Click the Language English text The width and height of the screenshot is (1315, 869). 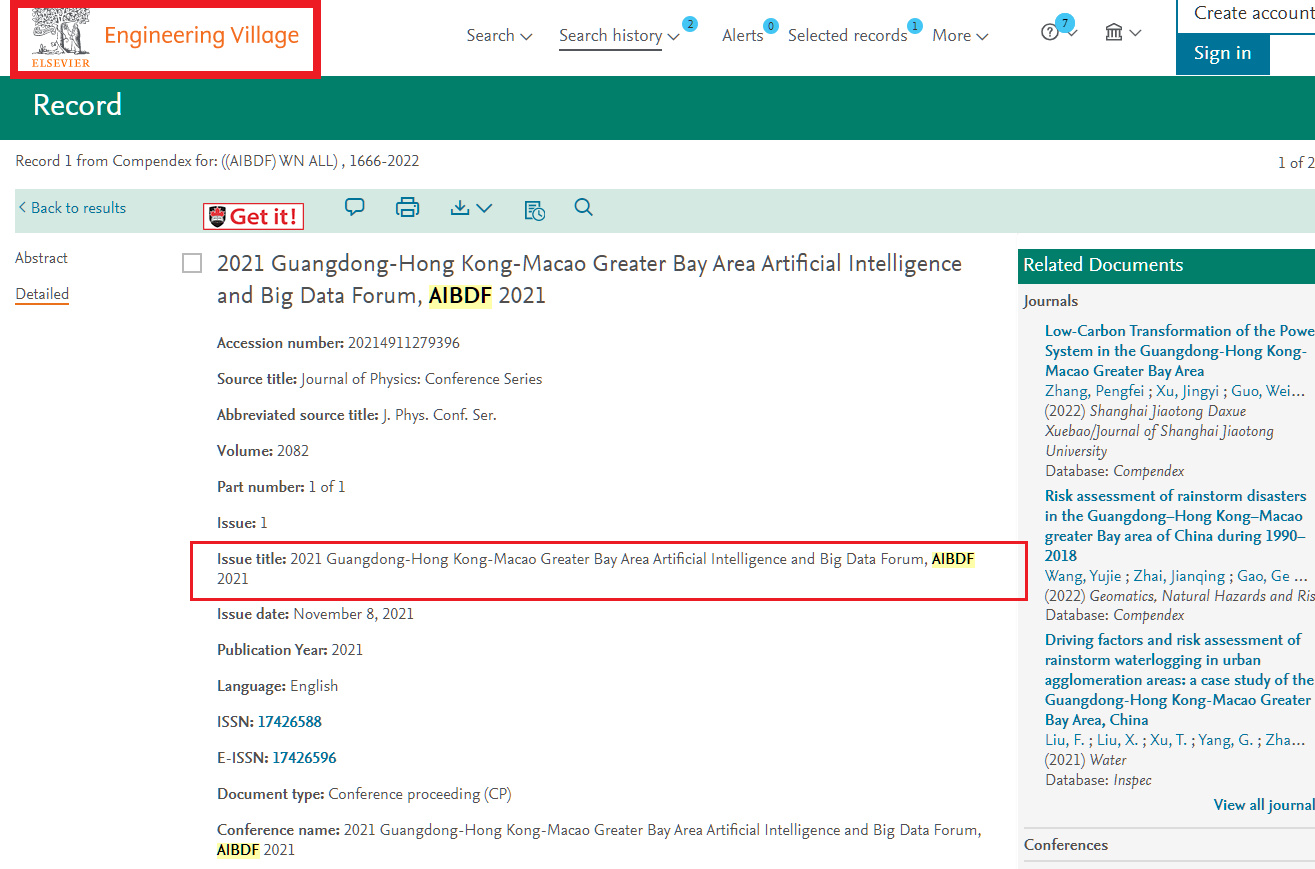(314, 686)
